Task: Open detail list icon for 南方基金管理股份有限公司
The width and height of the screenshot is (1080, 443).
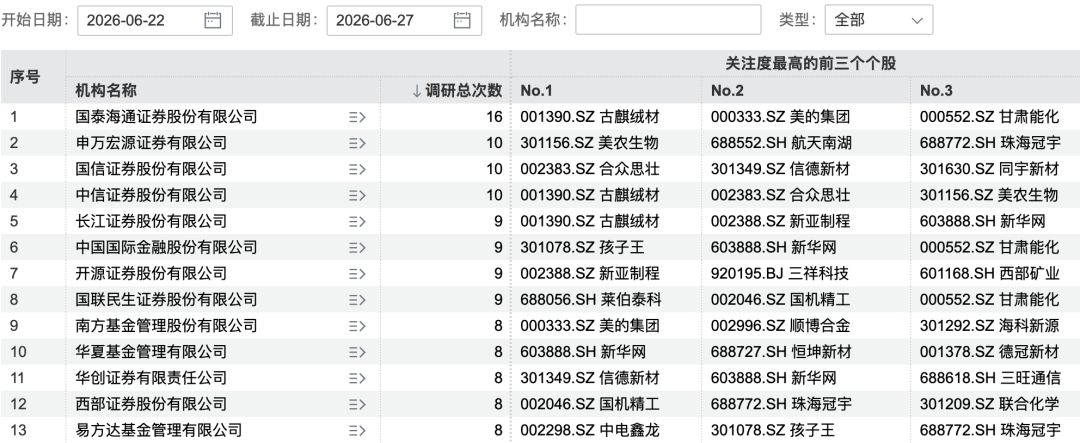Action: point(357,326)
